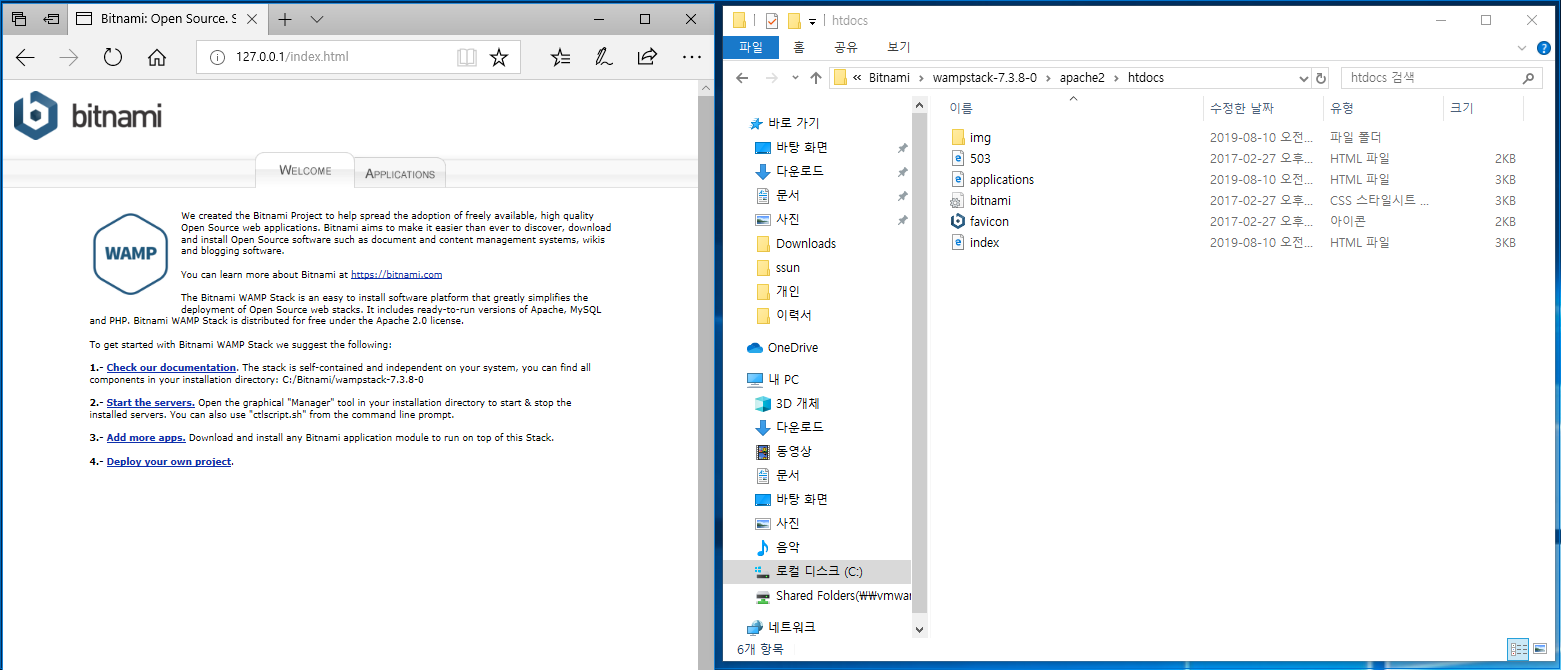Expand the Explorer address path dropdown
Image resolution: width=1561 pixels, height=670 pixels.
point(1303,78)
